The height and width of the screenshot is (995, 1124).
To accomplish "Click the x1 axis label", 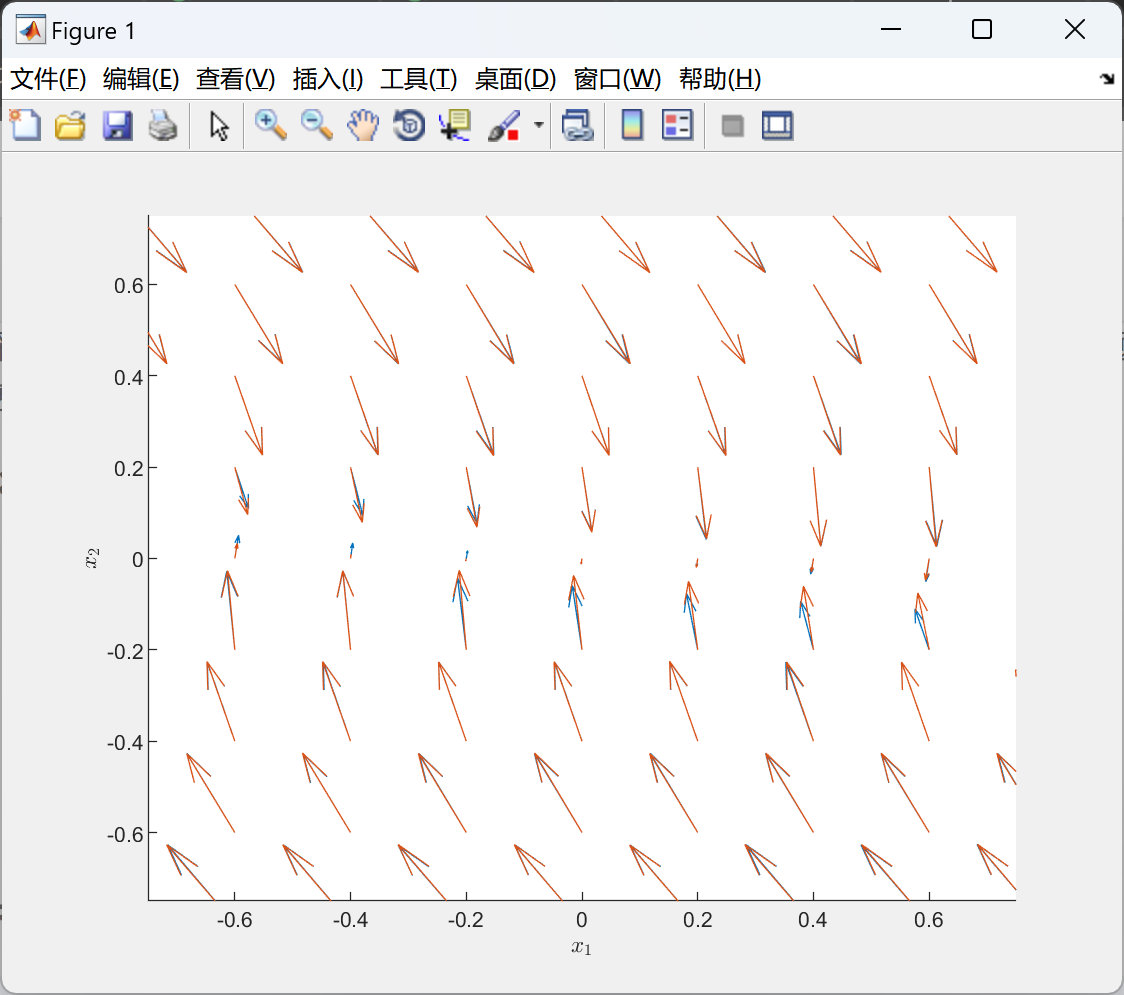I will [x=581, y=948].
